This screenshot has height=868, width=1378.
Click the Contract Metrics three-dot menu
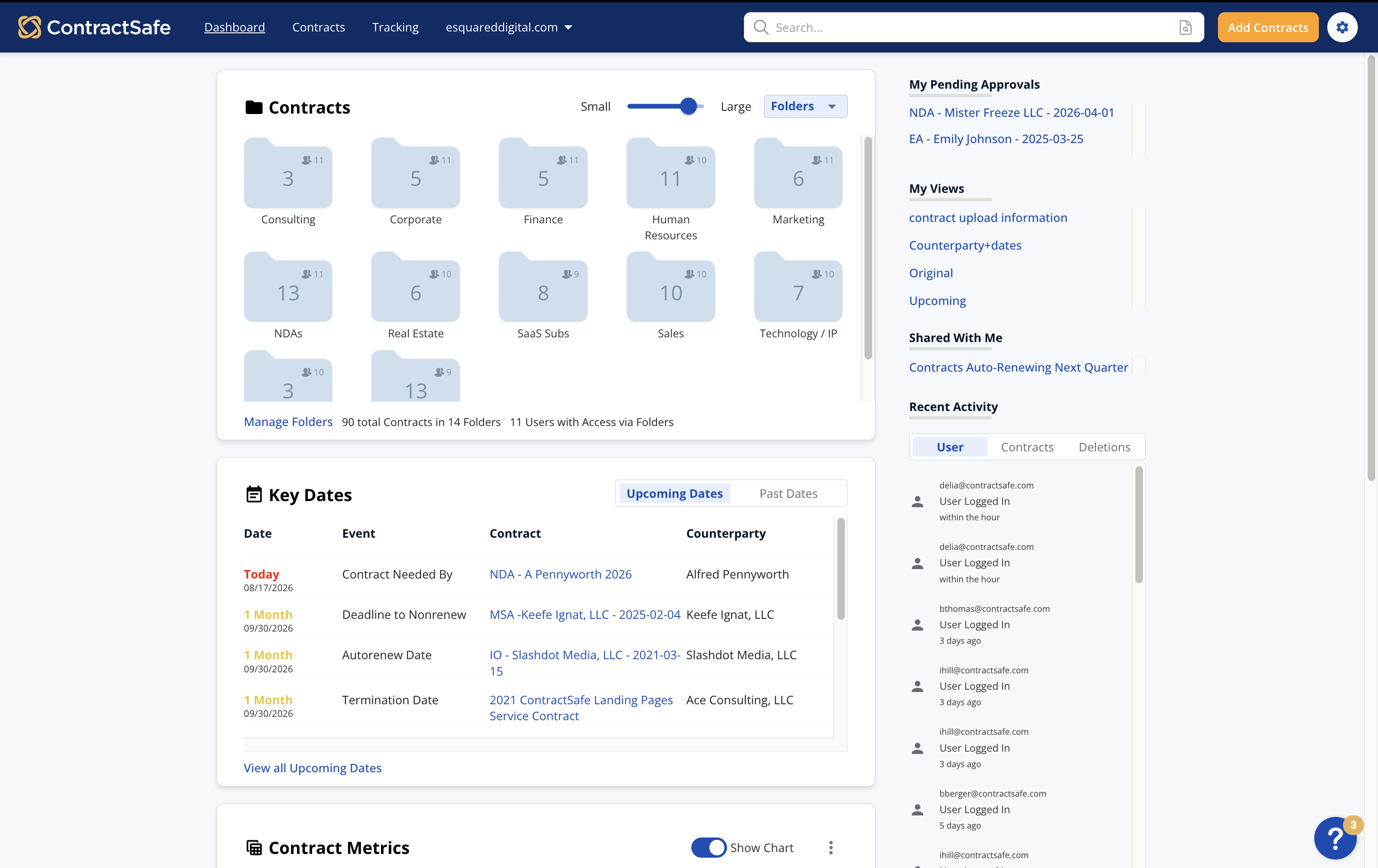pyautogui.click(x=831, y=847)
